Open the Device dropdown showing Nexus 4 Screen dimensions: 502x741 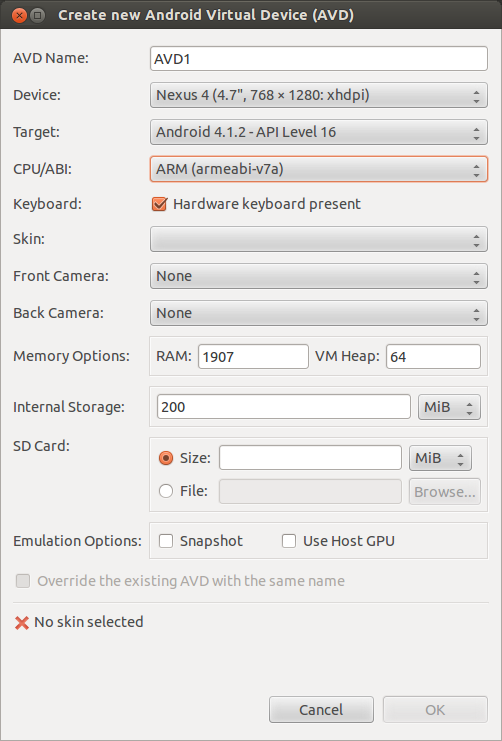coord(319,95)
